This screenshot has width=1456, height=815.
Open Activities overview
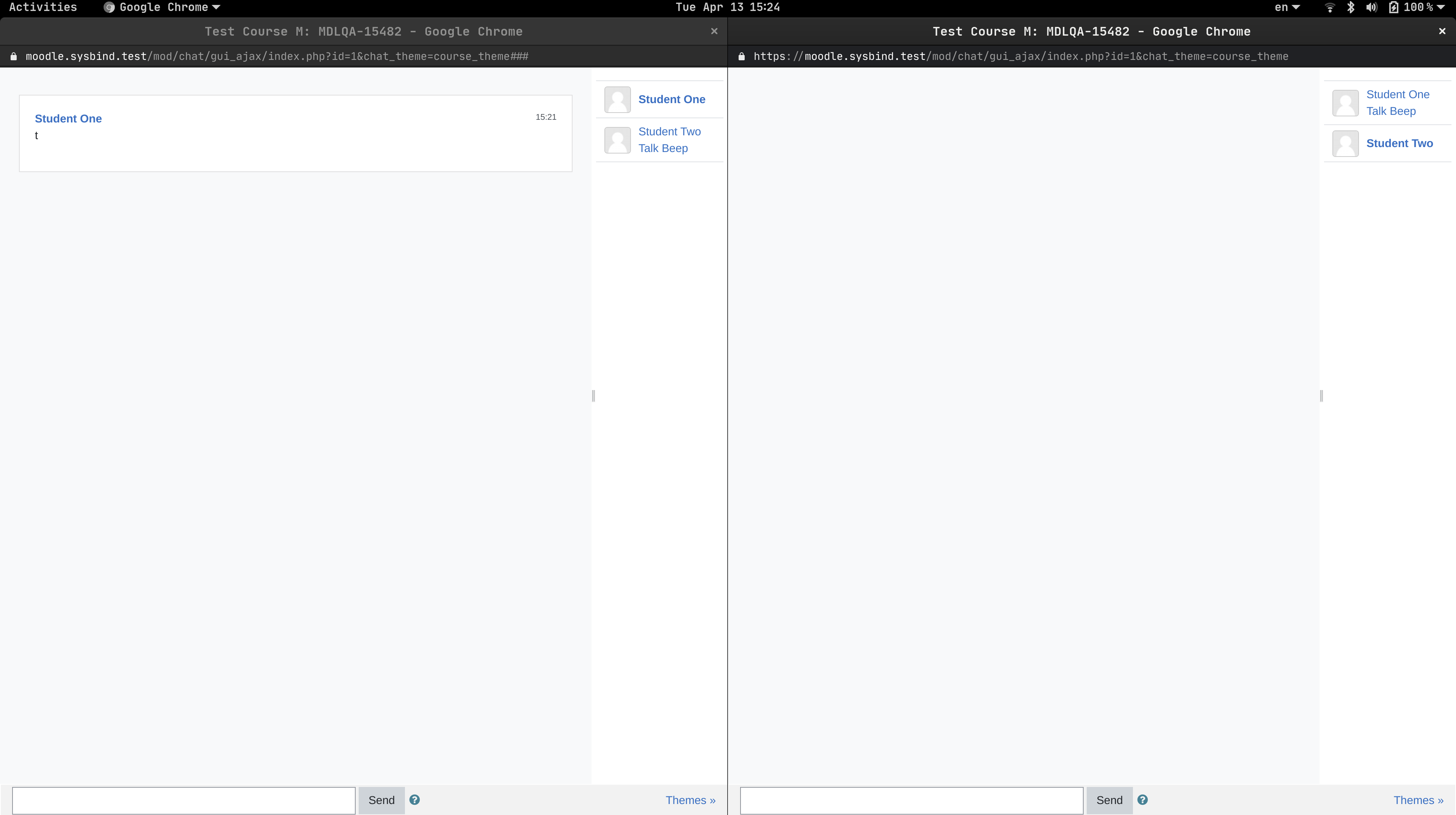[x=43, y=7]
